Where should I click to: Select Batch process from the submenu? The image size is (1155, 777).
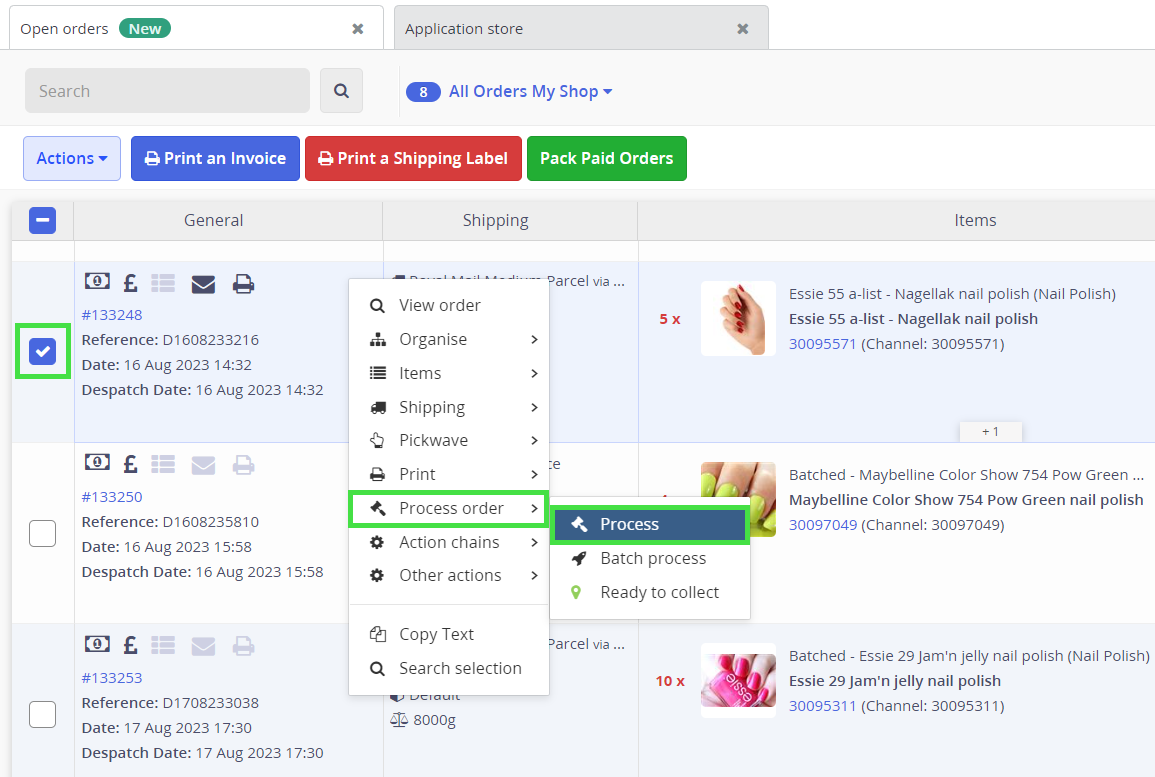click(x=652, y=558)
